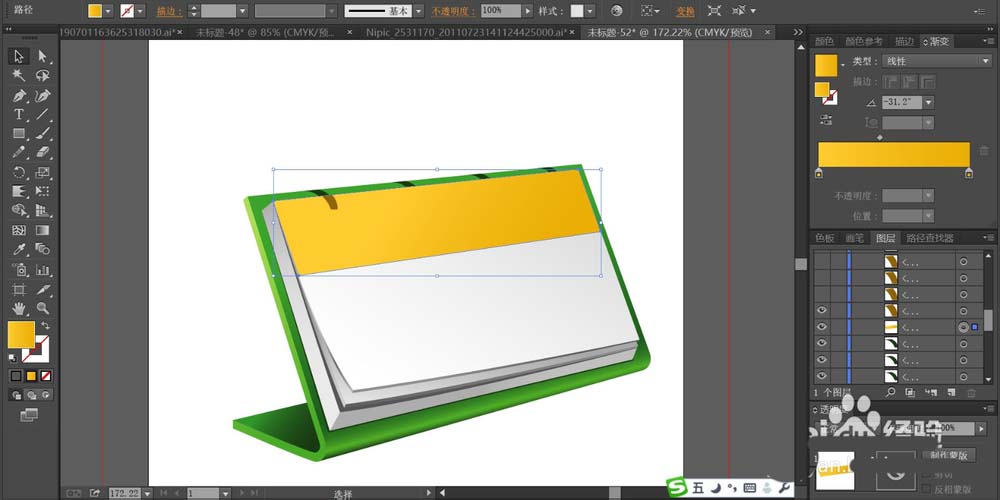Click the Recolor Artwork wheel icon
This screenshot has height=500, width=1000.
[x=616, y=11]
